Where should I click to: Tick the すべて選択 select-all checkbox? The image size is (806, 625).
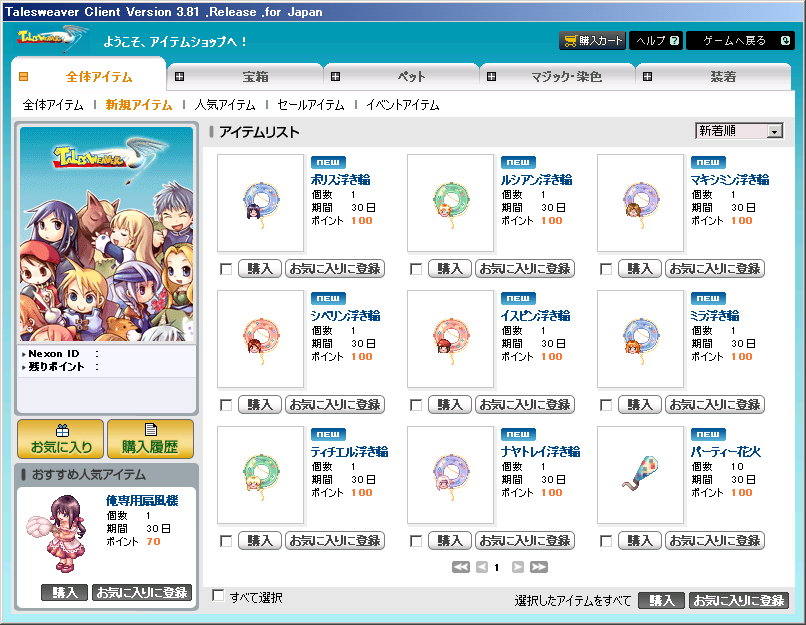[x=218, y=596]
